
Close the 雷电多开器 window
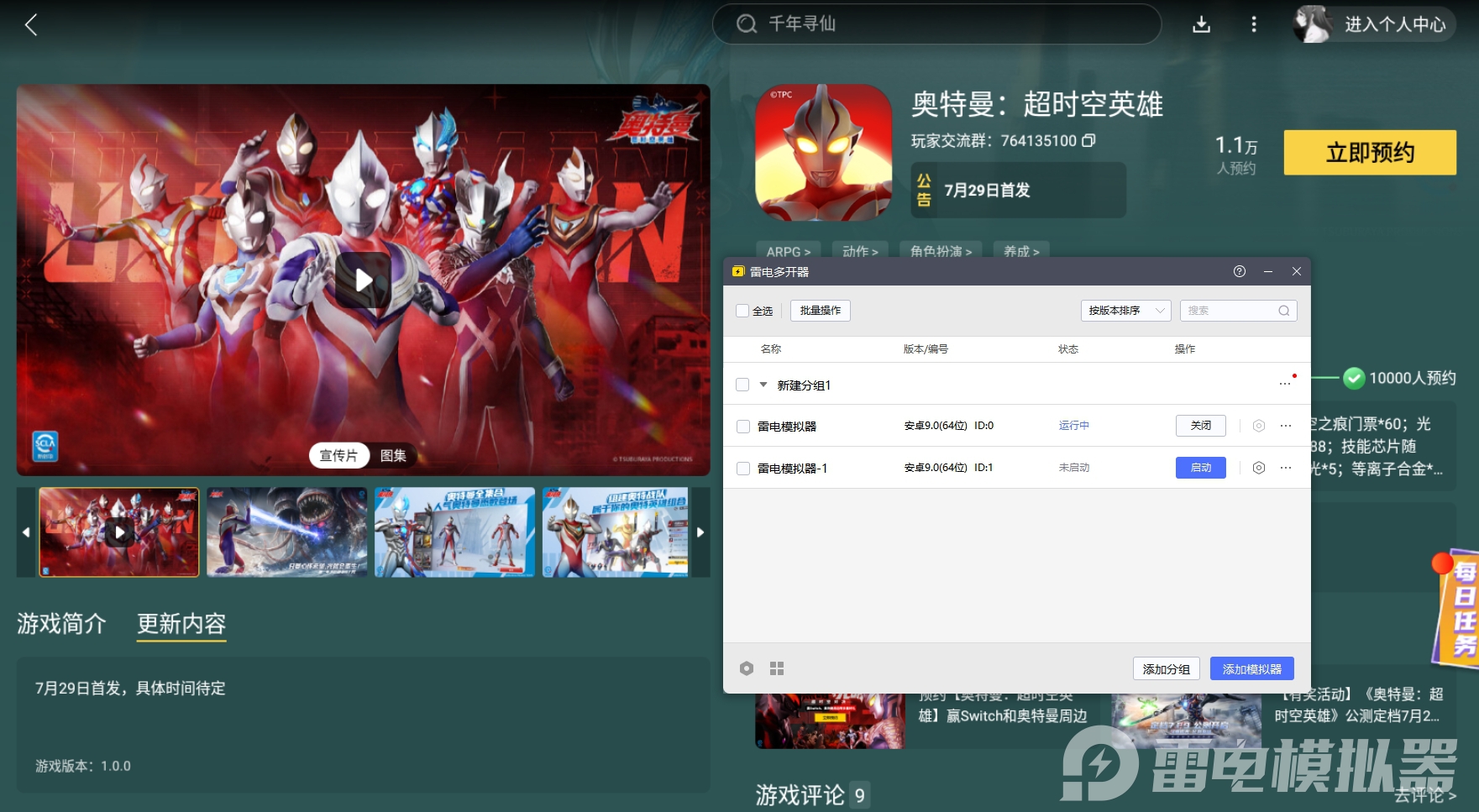pos(1297,271)
